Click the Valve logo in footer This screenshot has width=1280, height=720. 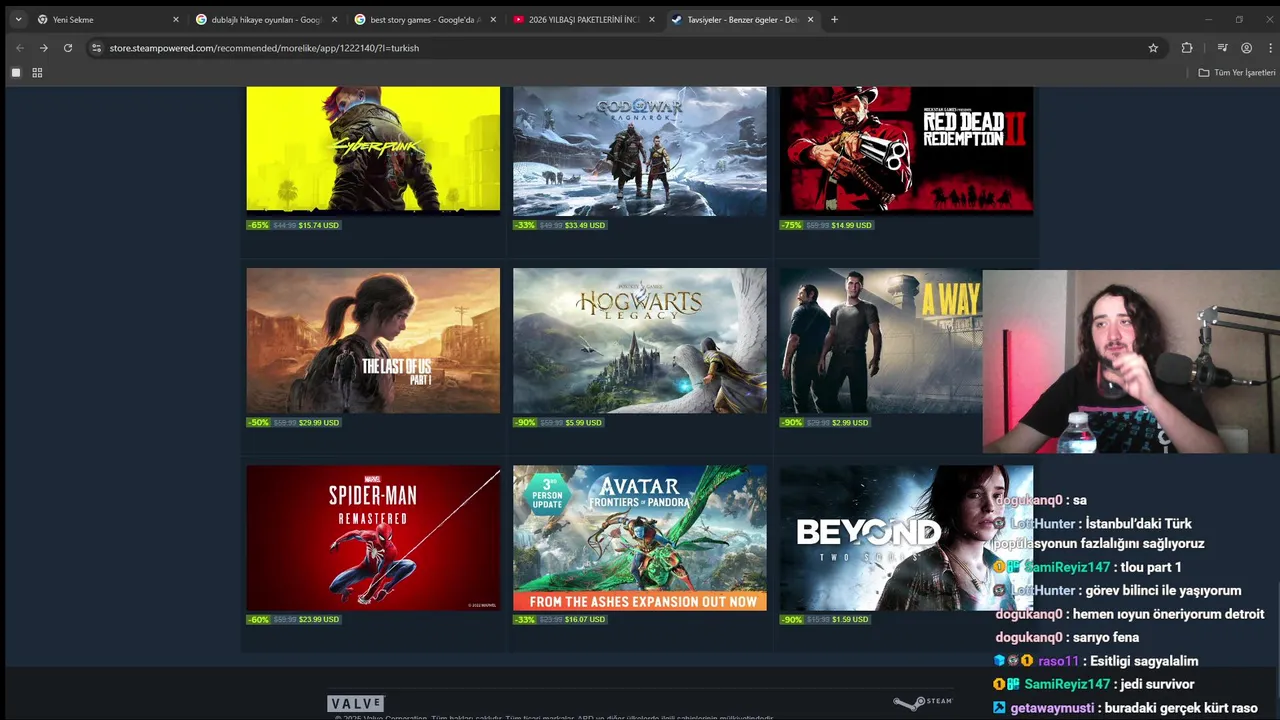tap(356, 703)
